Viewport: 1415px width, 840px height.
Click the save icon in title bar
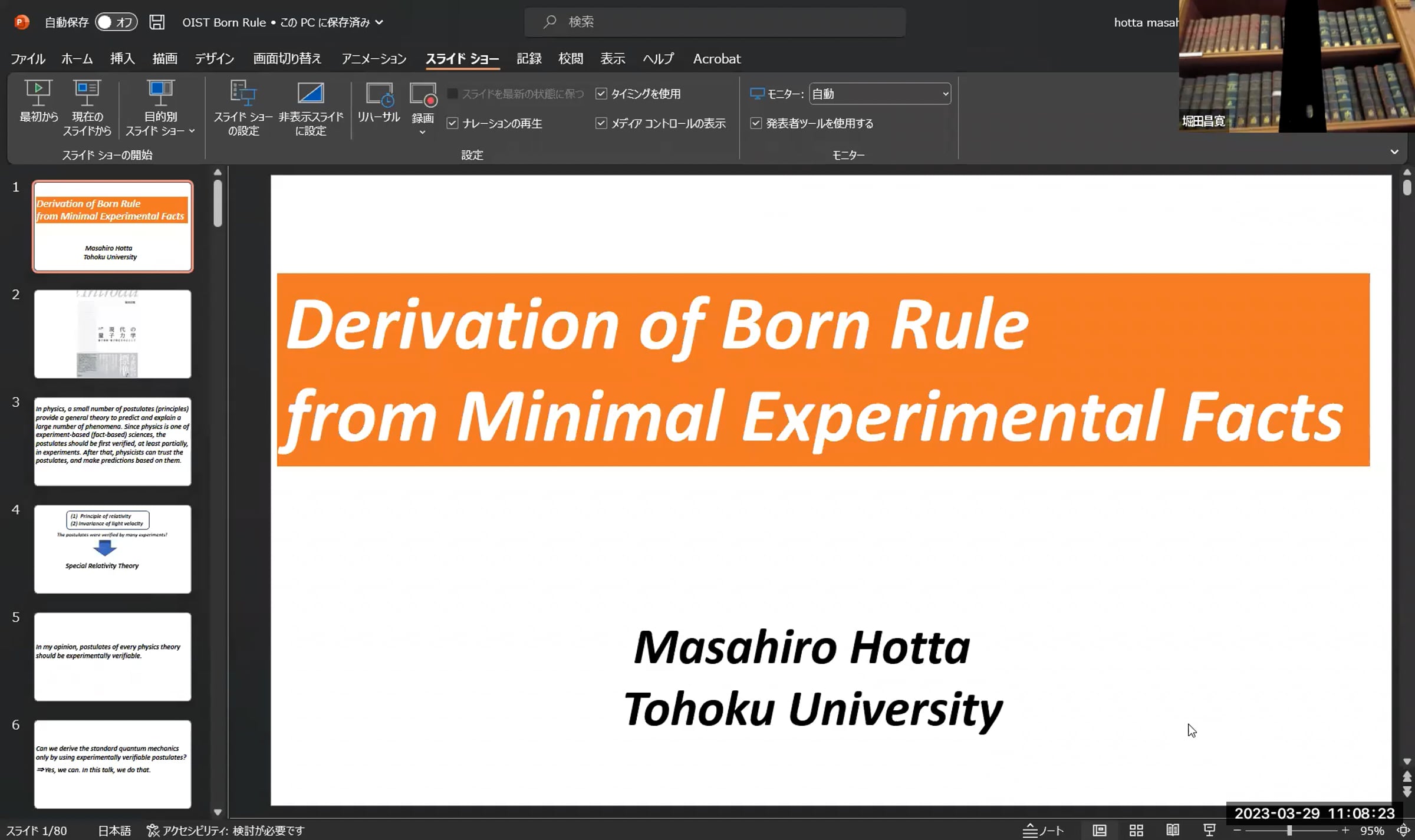(x=157, y=22)
